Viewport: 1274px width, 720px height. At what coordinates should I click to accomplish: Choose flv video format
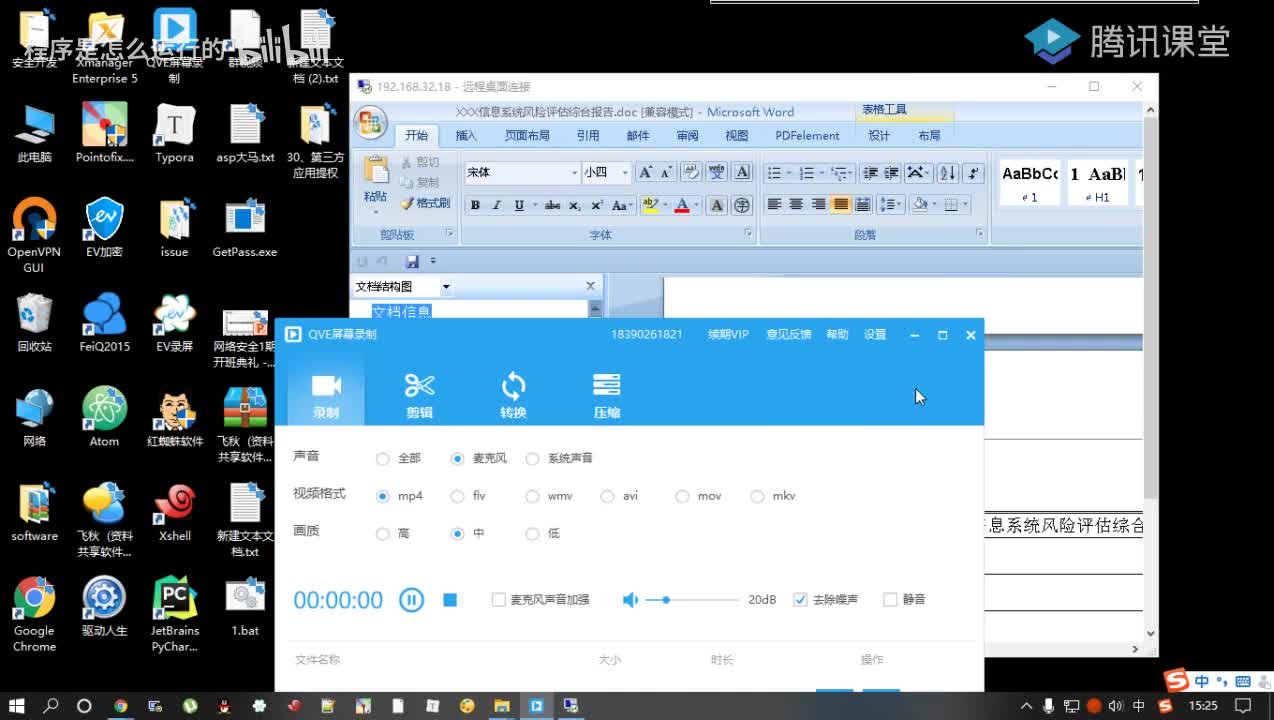click(x=458, y=496)
